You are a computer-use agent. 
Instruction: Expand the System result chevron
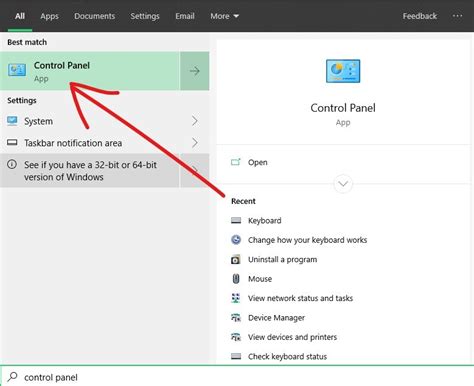(x=195, y=121)
